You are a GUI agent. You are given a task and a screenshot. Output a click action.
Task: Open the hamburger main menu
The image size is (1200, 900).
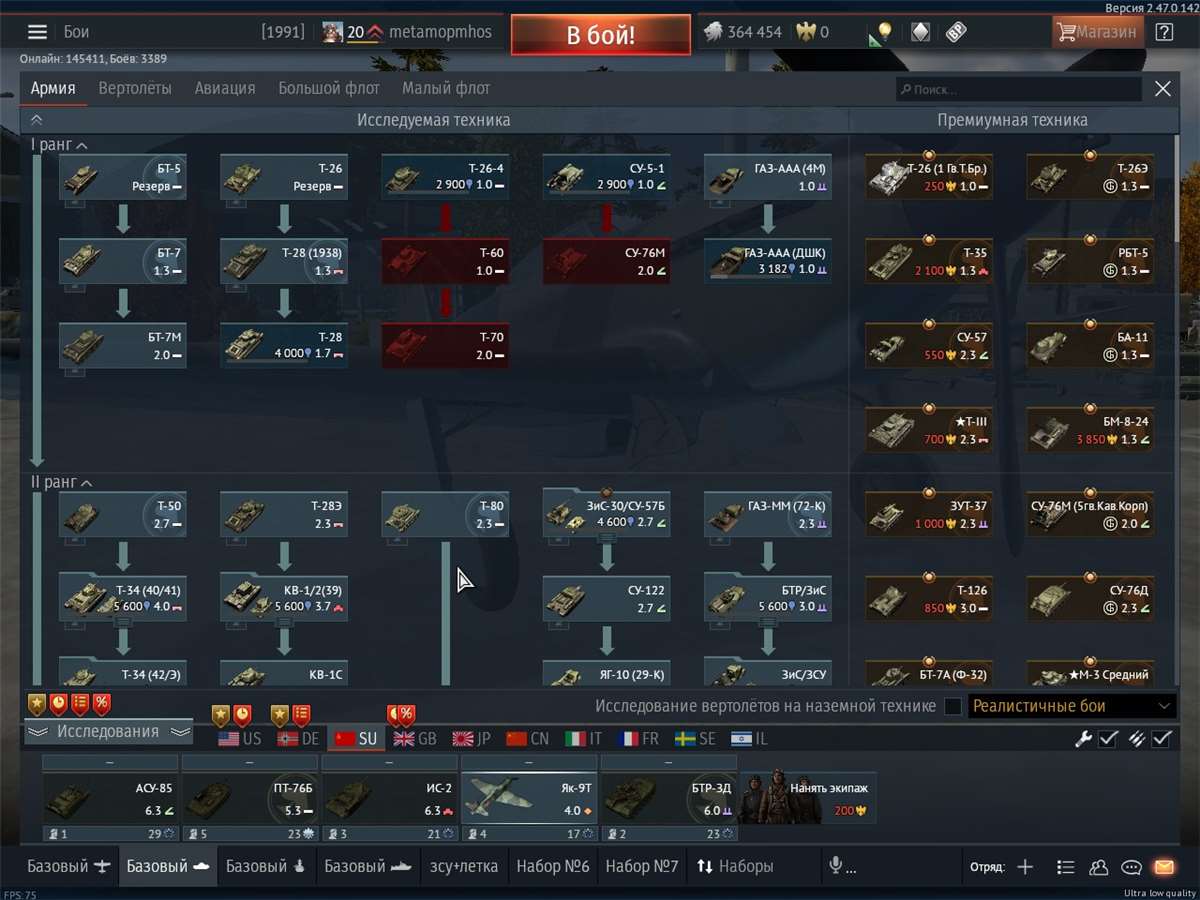click(37, 32)
